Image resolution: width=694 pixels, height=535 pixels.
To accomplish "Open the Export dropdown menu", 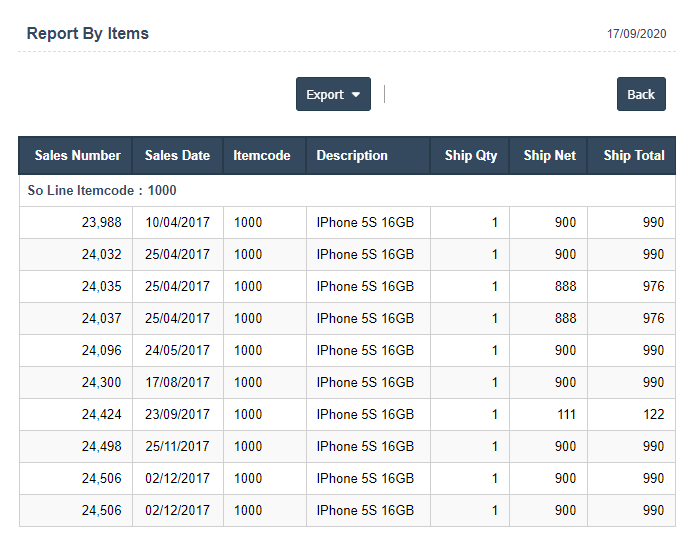I will tap(333, 94).
